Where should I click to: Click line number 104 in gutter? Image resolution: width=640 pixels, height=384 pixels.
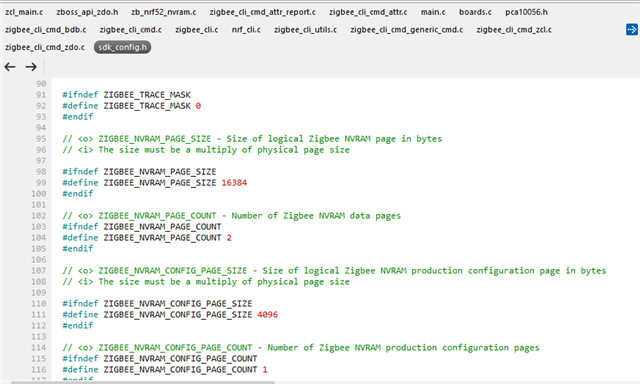[x=39, y=238]
